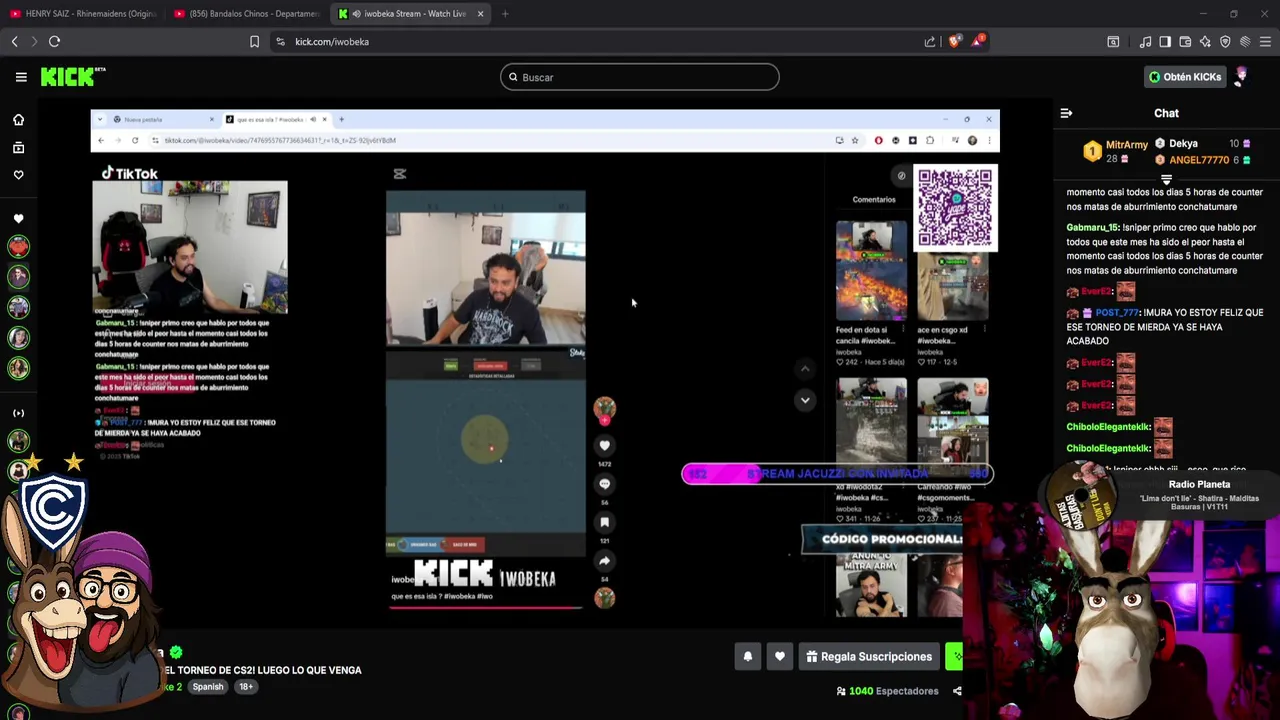Click ANGEL77770 in chat leaderboard

(x=1199, y=160)
